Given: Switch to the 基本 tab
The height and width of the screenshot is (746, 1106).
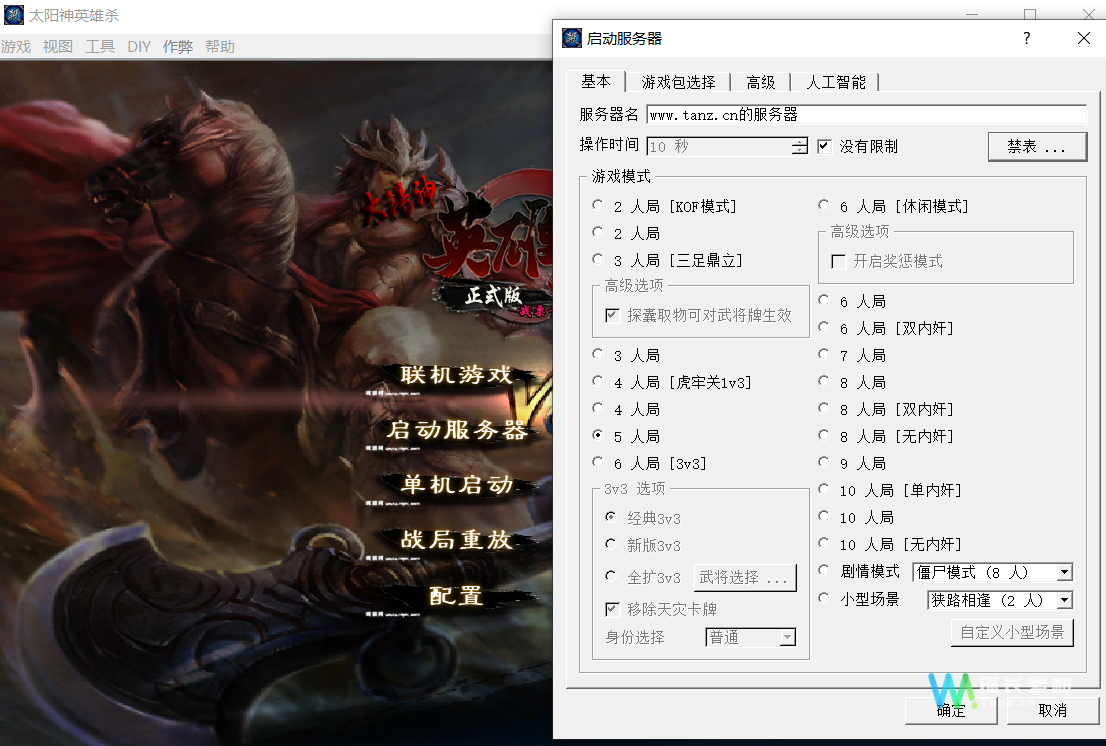Looking at the screenshot, I should pos(596,81).
